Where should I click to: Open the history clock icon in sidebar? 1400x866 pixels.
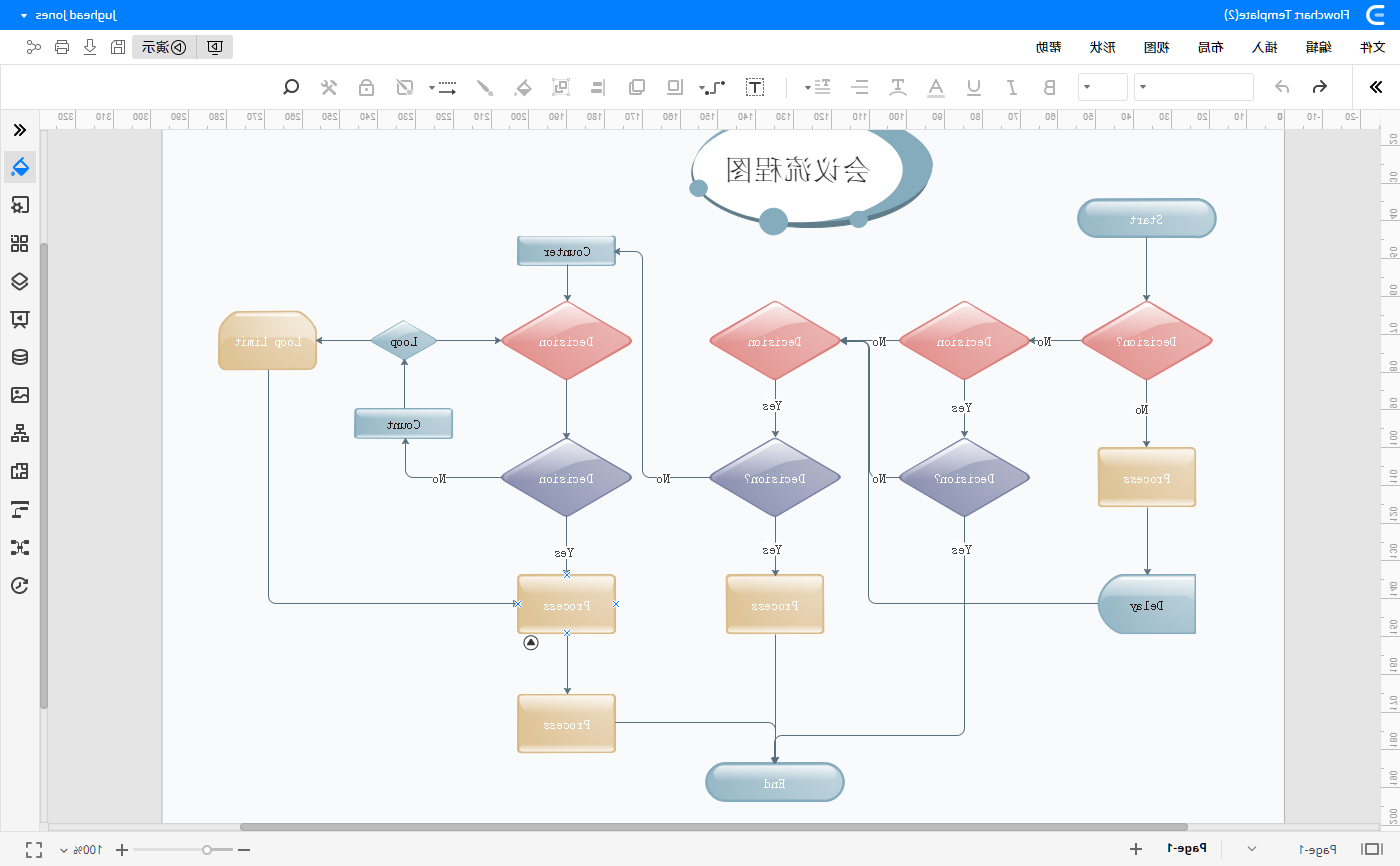click(20, 585)
